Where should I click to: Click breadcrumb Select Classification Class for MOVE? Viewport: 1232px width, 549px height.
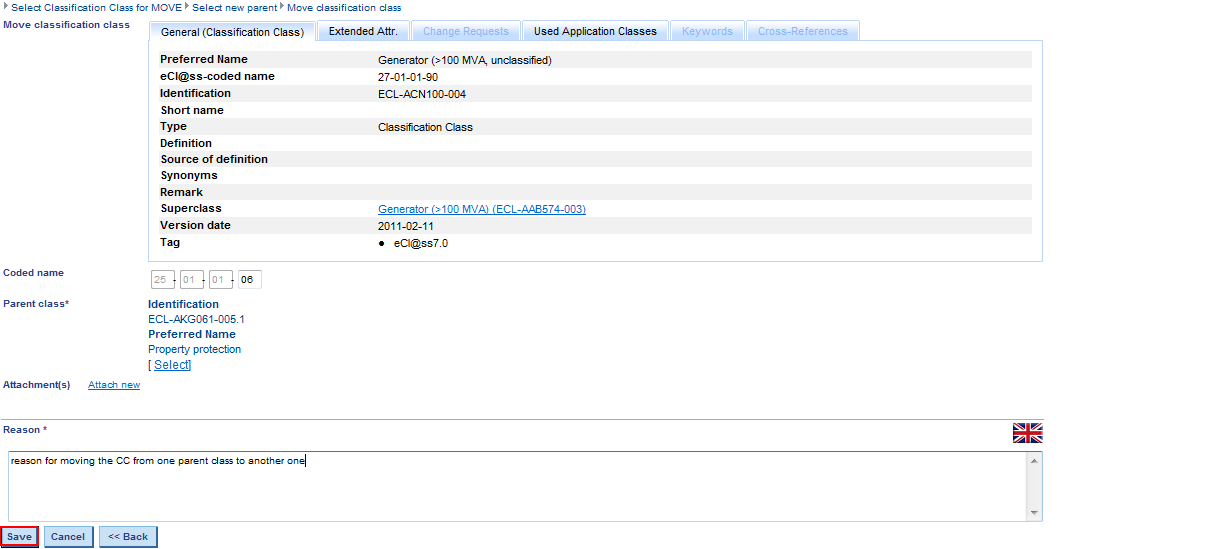tap(96, 8)
